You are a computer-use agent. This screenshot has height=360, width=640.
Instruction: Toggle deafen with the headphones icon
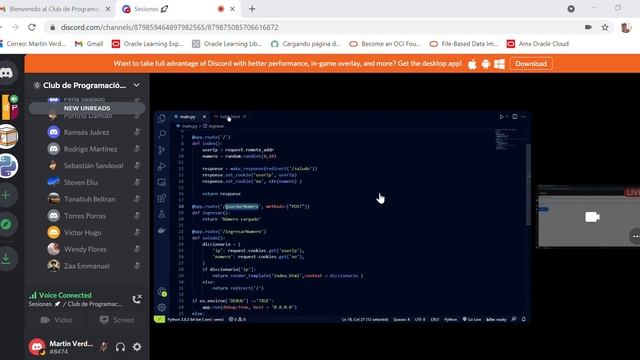[x=120, y=347]
